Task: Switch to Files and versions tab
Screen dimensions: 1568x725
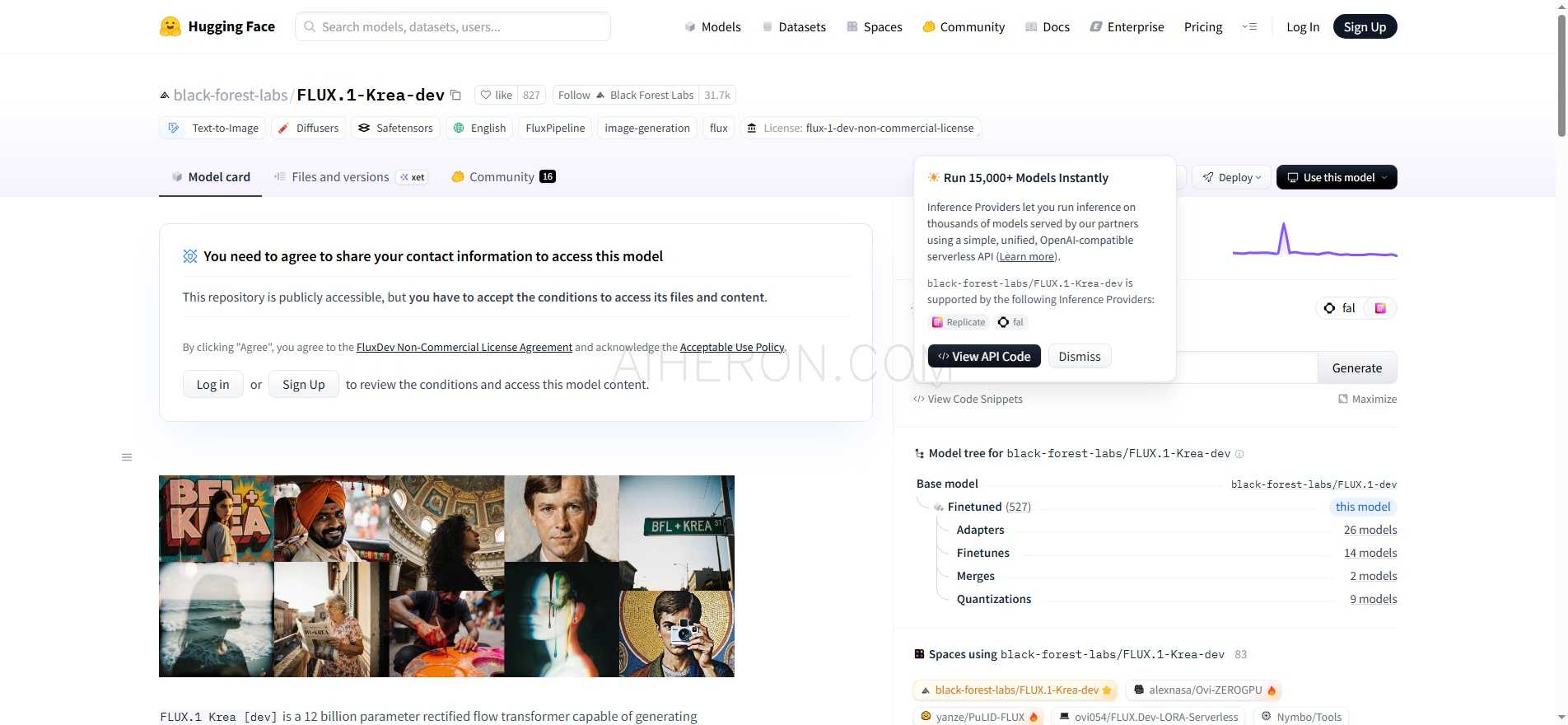Action: click(339, 177)
